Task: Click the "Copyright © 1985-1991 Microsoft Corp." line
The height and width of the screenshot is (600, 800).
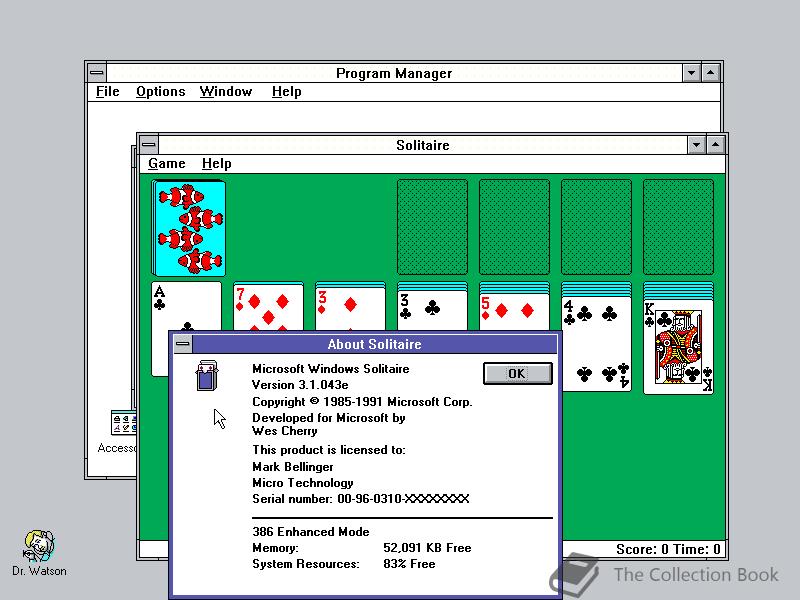Action: tap(362, 402)
